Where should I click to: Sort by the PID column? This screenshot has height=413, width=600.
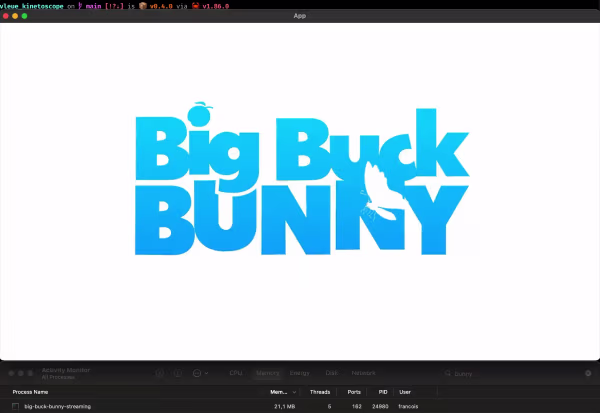pyautogui.click(x=383, y=392)
